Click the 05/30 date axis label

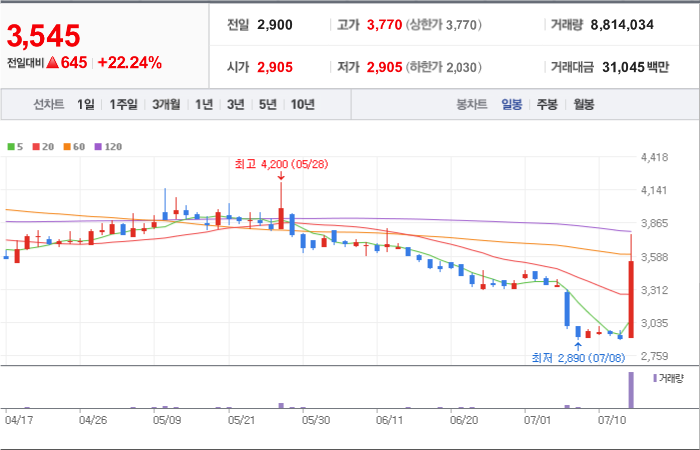[x=316, y=420]
